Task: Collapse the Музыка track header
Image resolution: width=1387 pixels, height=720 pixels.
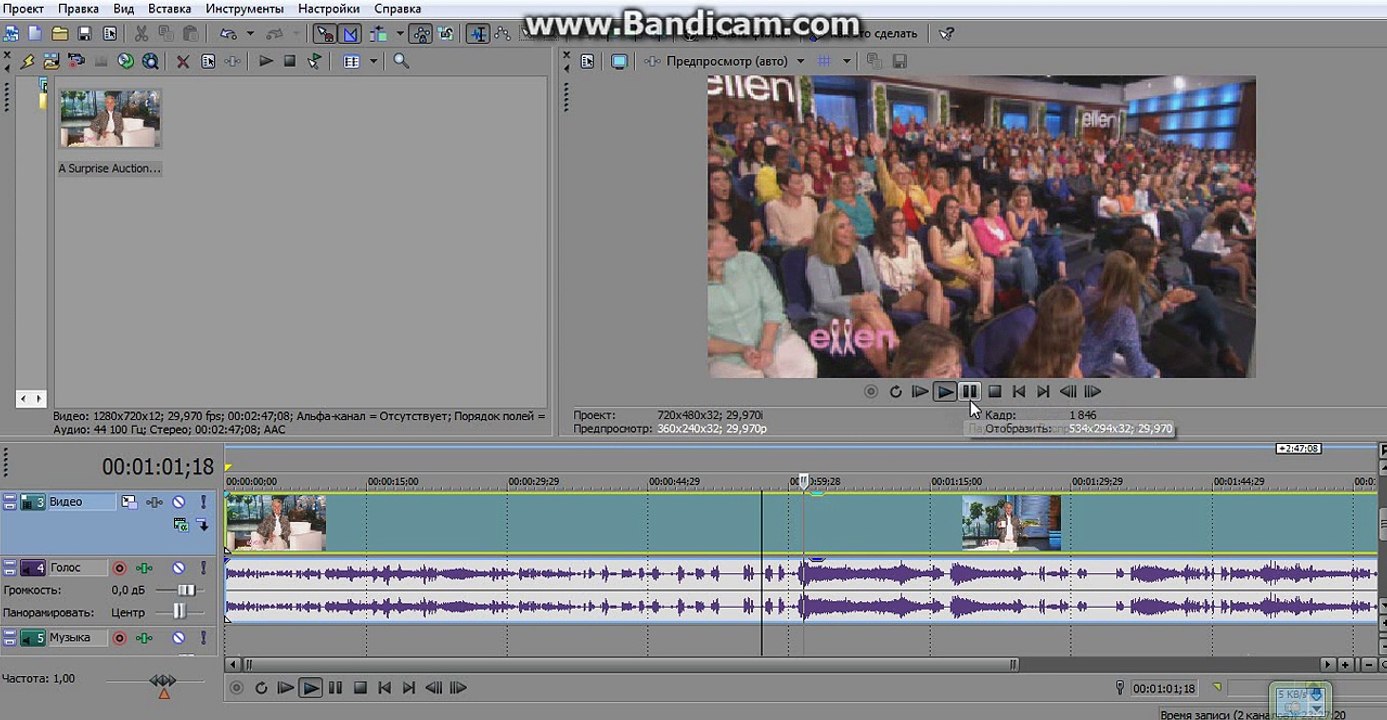Action: coord(10,638)
